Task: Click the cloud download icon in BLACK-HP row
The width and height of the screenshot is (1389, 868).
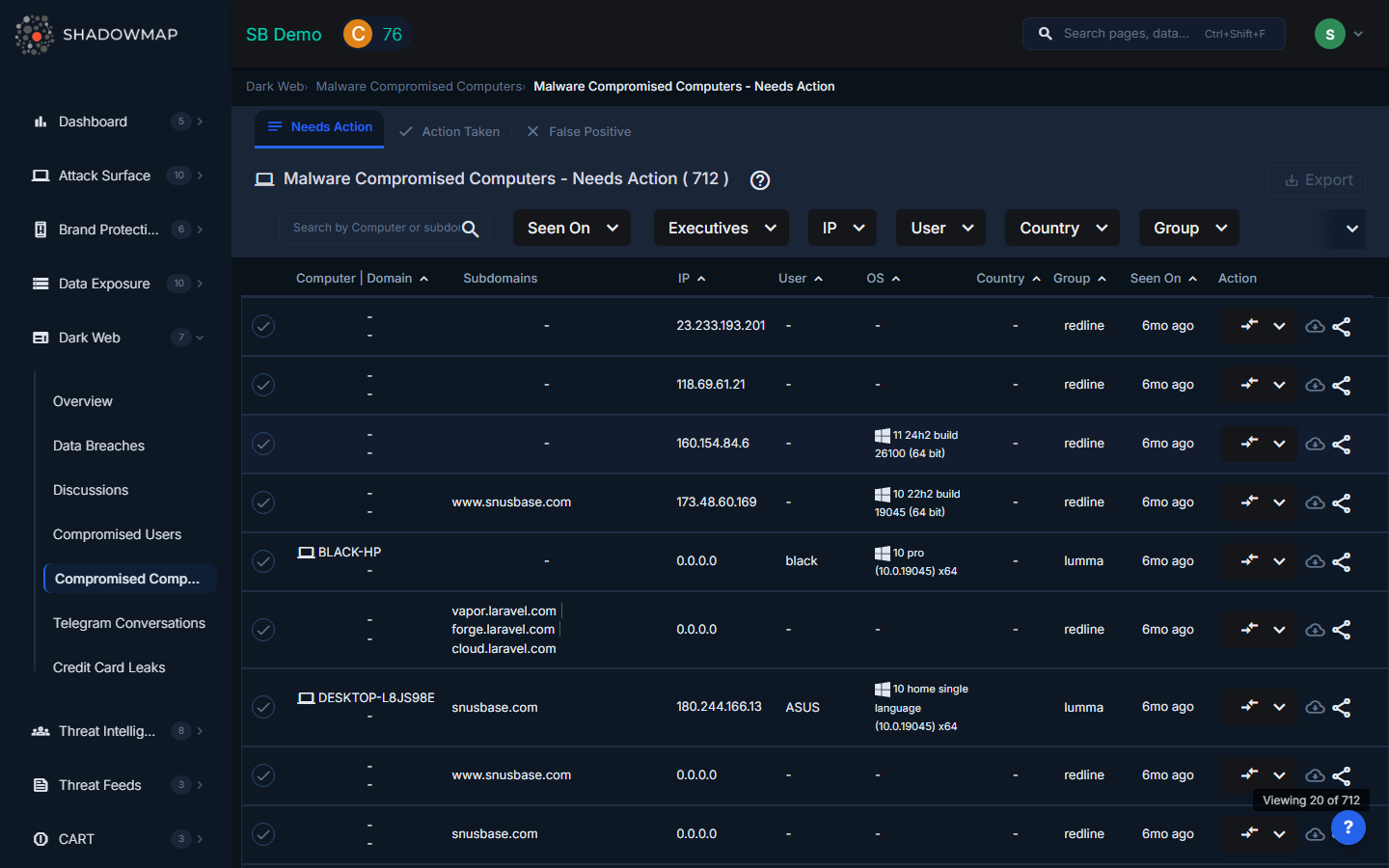Action: (x=1314, y=561)
